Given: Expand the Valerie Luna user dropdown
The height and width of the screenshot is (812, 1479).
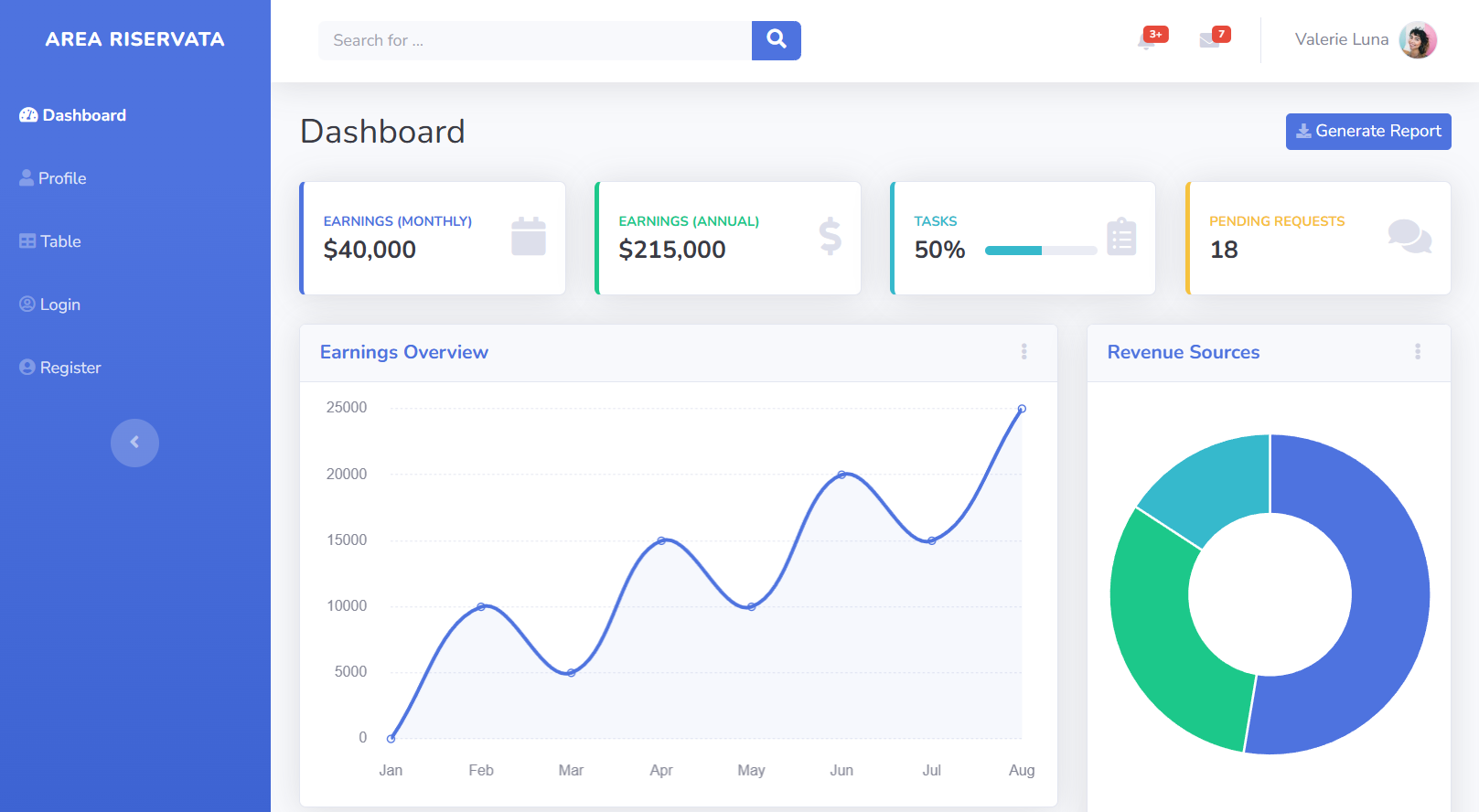Looking at the screenshot, I should (1341, 40).
